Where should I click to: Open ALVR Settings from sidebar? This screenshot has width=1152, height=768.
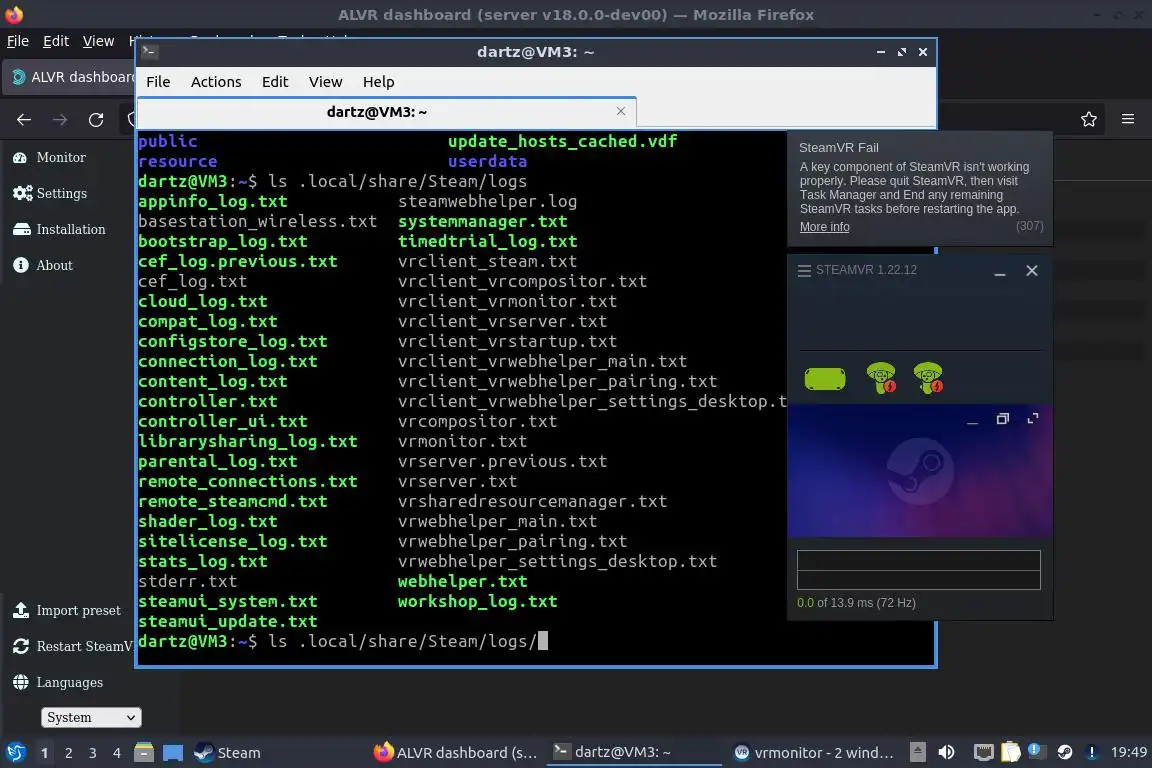pos(49,193)
